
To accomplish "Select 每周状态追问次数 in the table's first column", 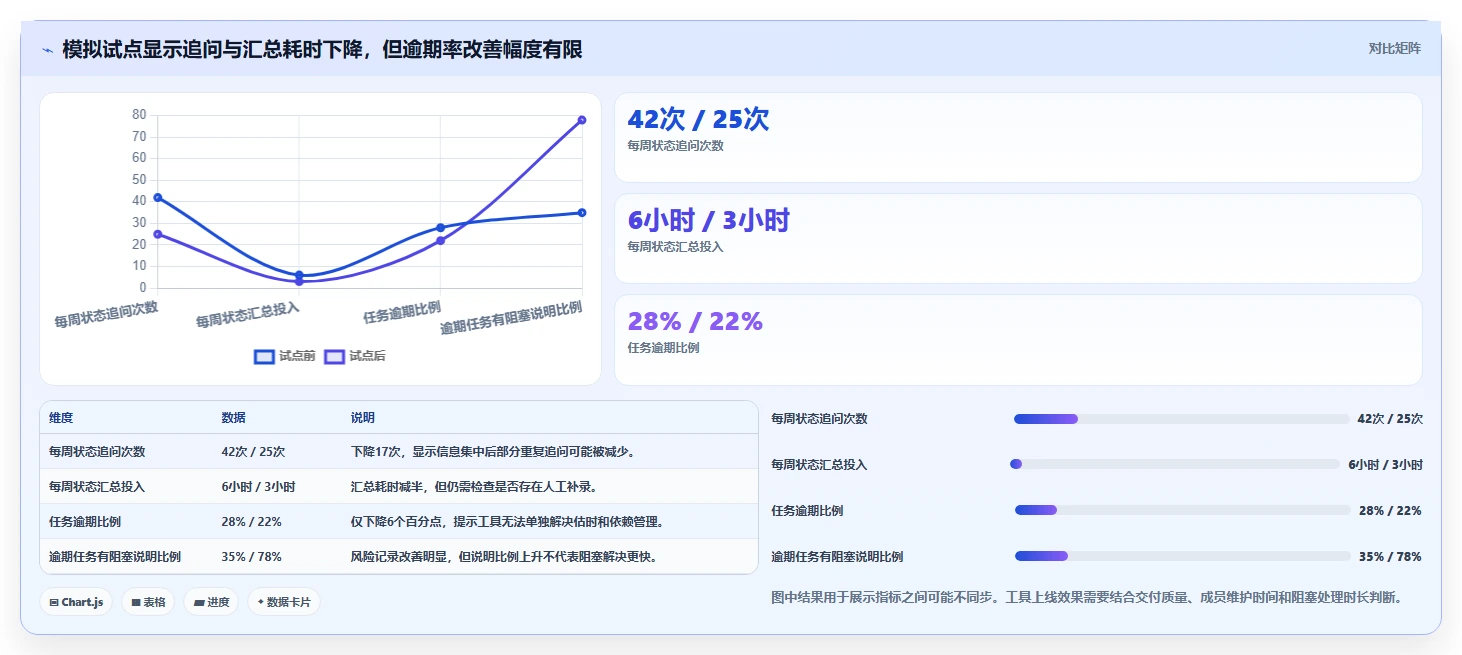I will pos(97,452).
